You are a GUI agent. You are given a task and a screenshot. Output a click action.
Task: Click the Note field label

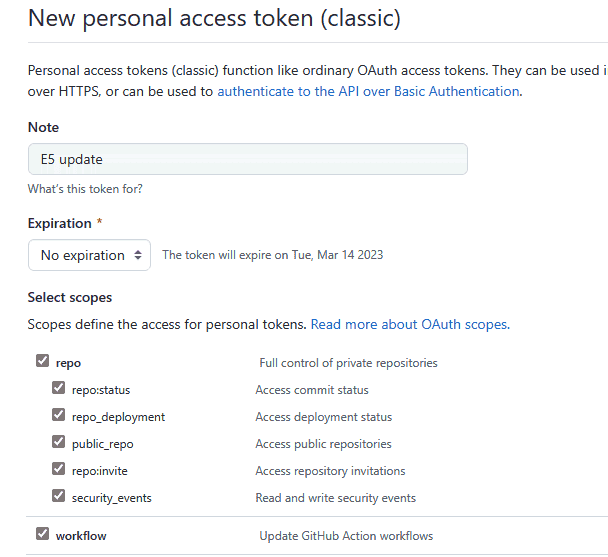pos(43,127)
